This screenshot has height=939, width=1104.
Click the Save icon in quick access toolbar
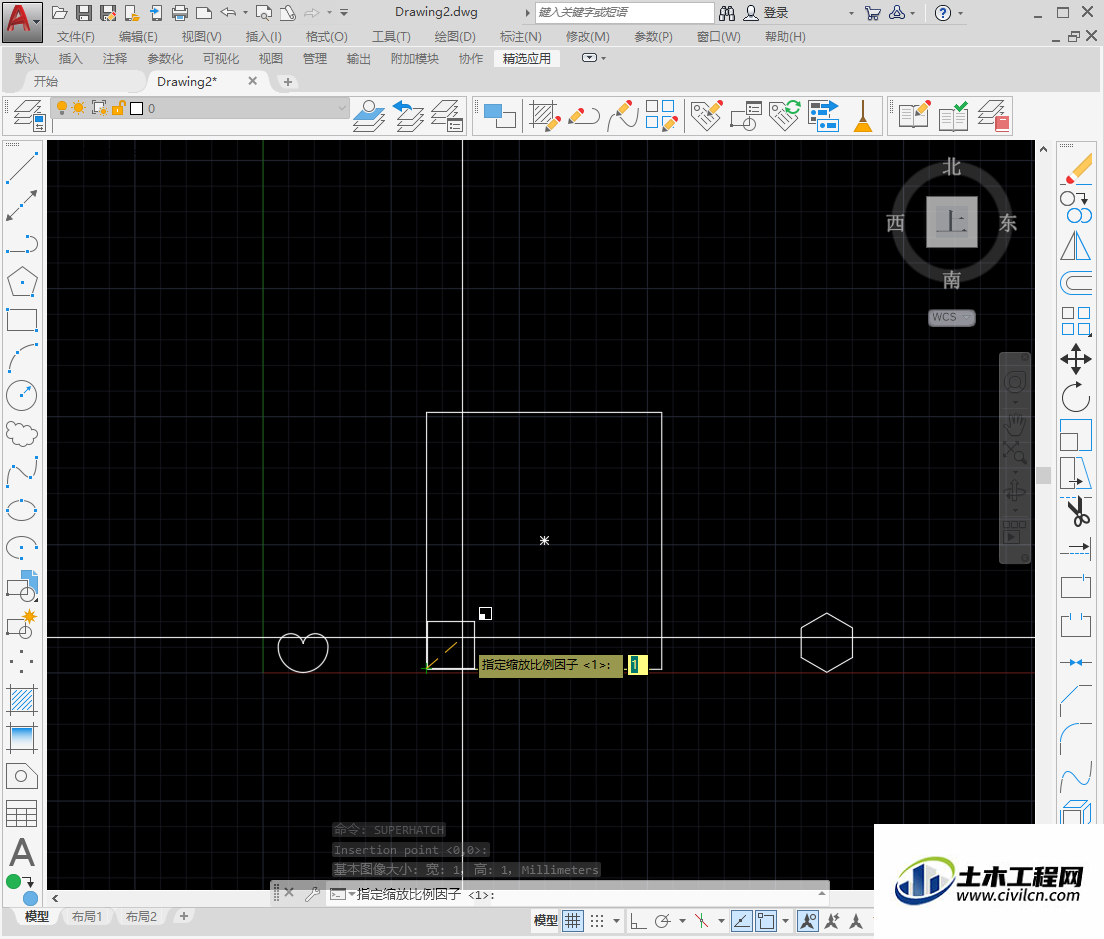pos(84,13)
